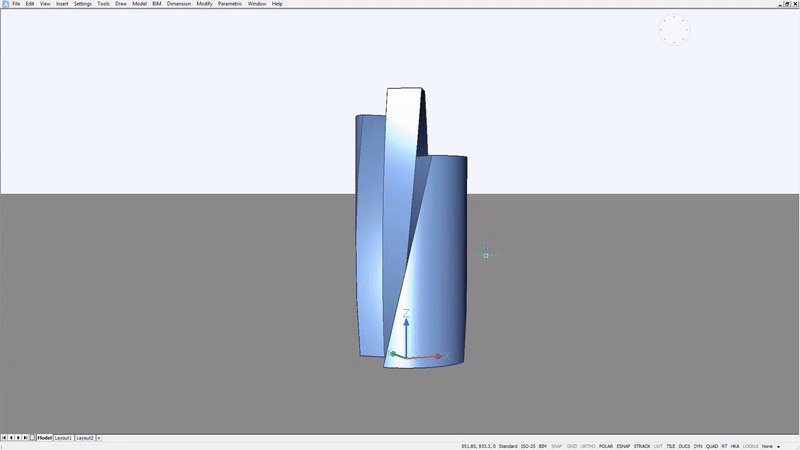
Task: Toggle LWT lineweight display
Action: 658,446
